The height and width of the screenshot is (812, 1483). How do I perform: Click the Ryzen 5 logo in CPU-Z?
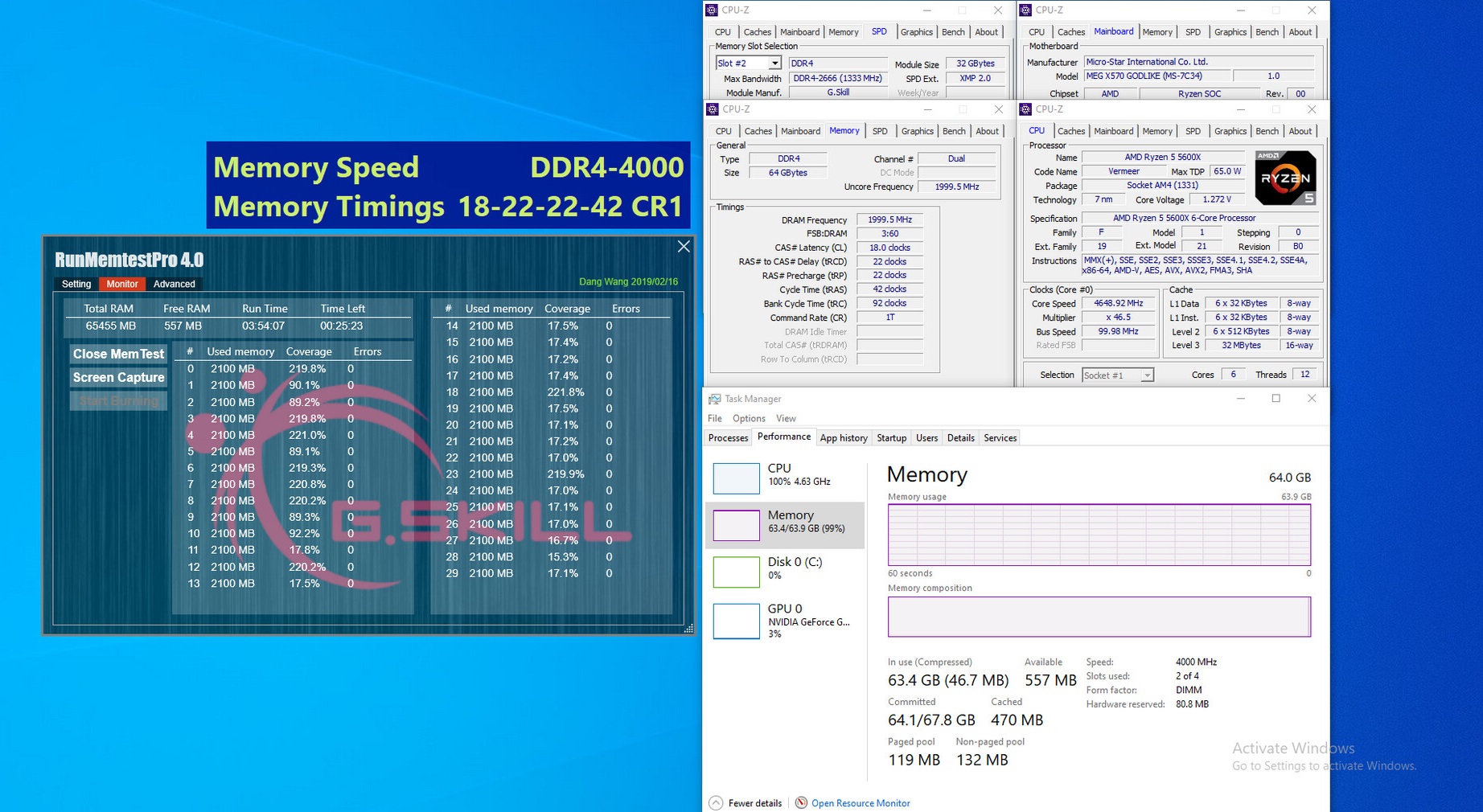coord(1285,178)
